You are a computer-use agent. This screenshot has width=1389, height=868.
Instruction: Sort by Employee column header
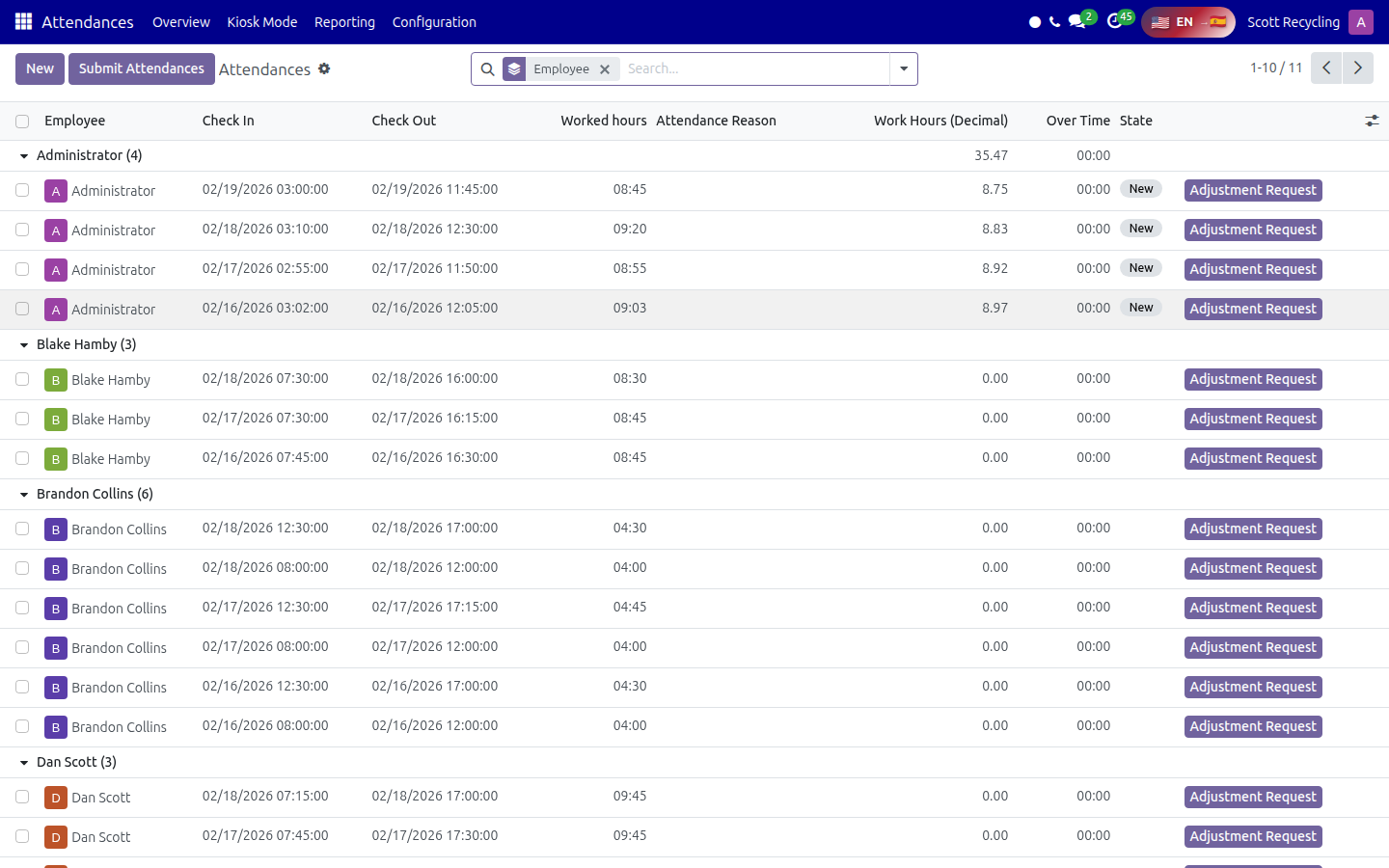coord(75,121)
